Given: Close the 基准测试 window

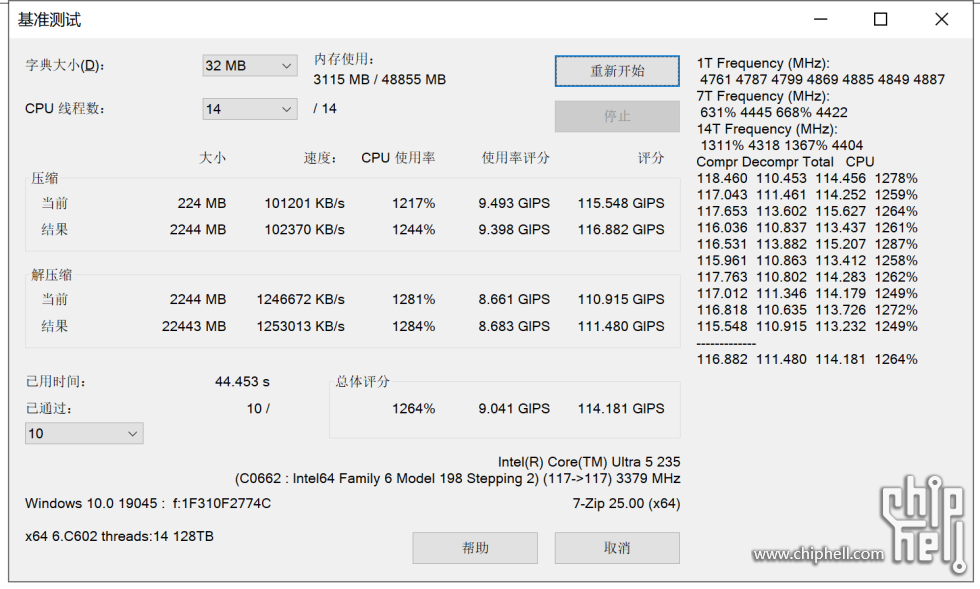Looking at the screenshot, I should 941,19.
